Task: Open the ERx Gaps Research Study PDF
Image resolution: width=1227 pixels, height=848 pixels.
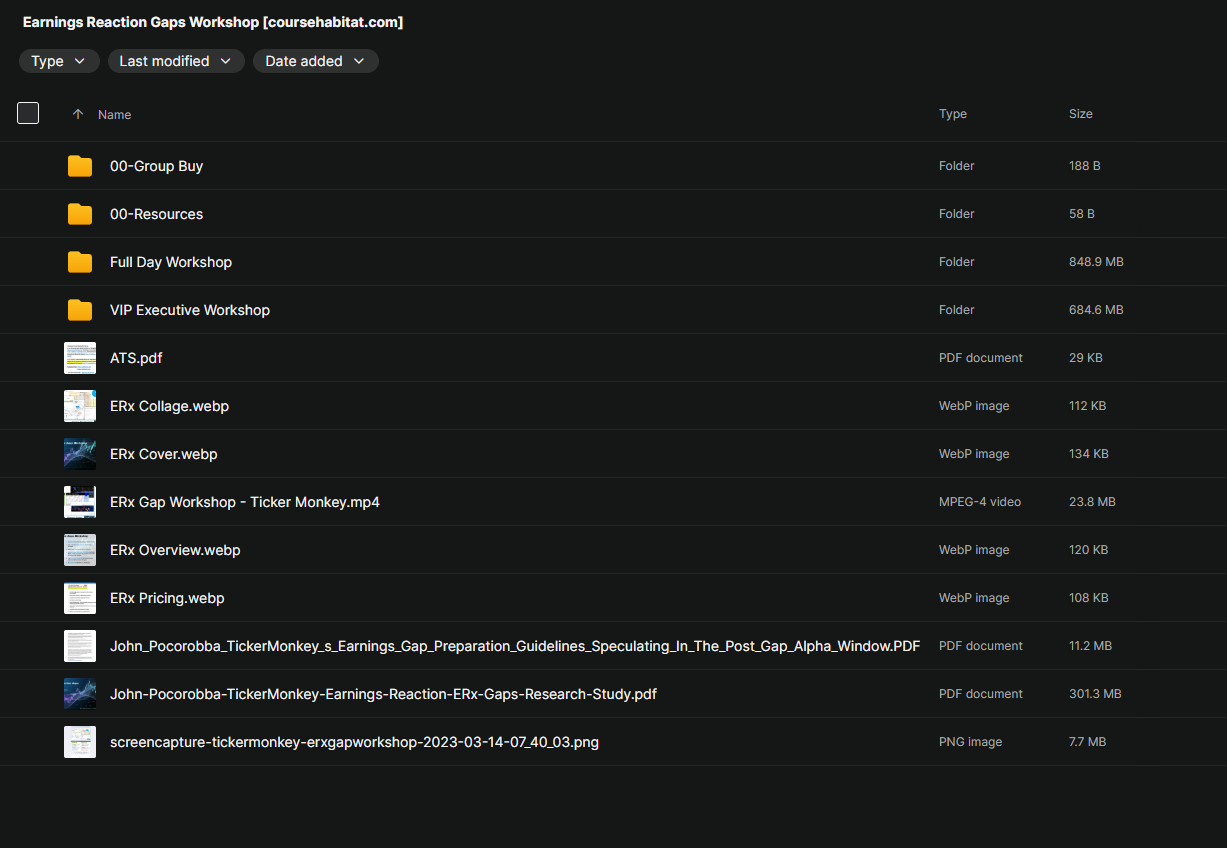Action: coord(383,694)
